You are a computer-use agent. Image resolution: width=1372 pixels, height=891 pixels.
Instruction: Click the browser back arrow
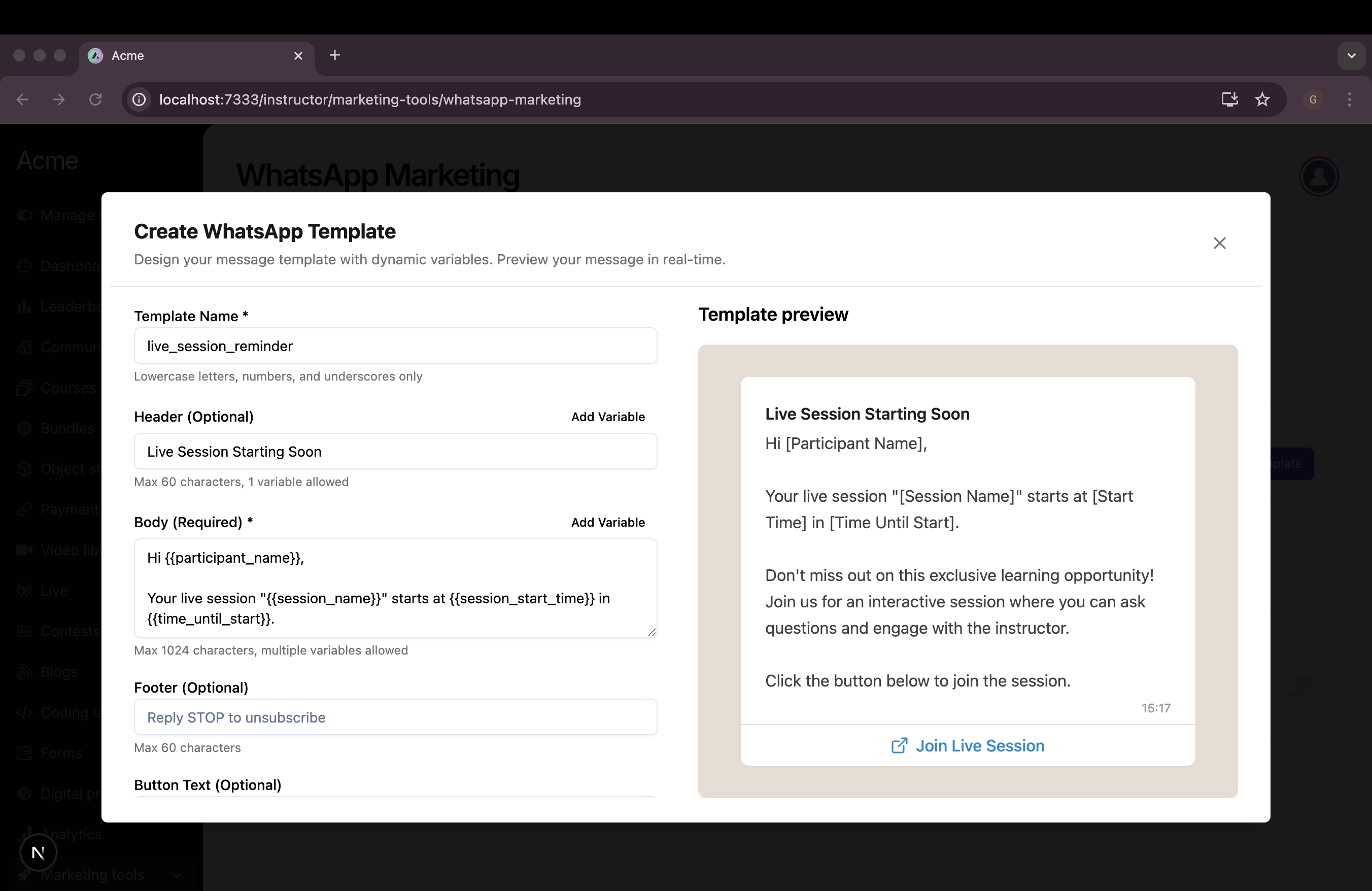tap(22, 99)
